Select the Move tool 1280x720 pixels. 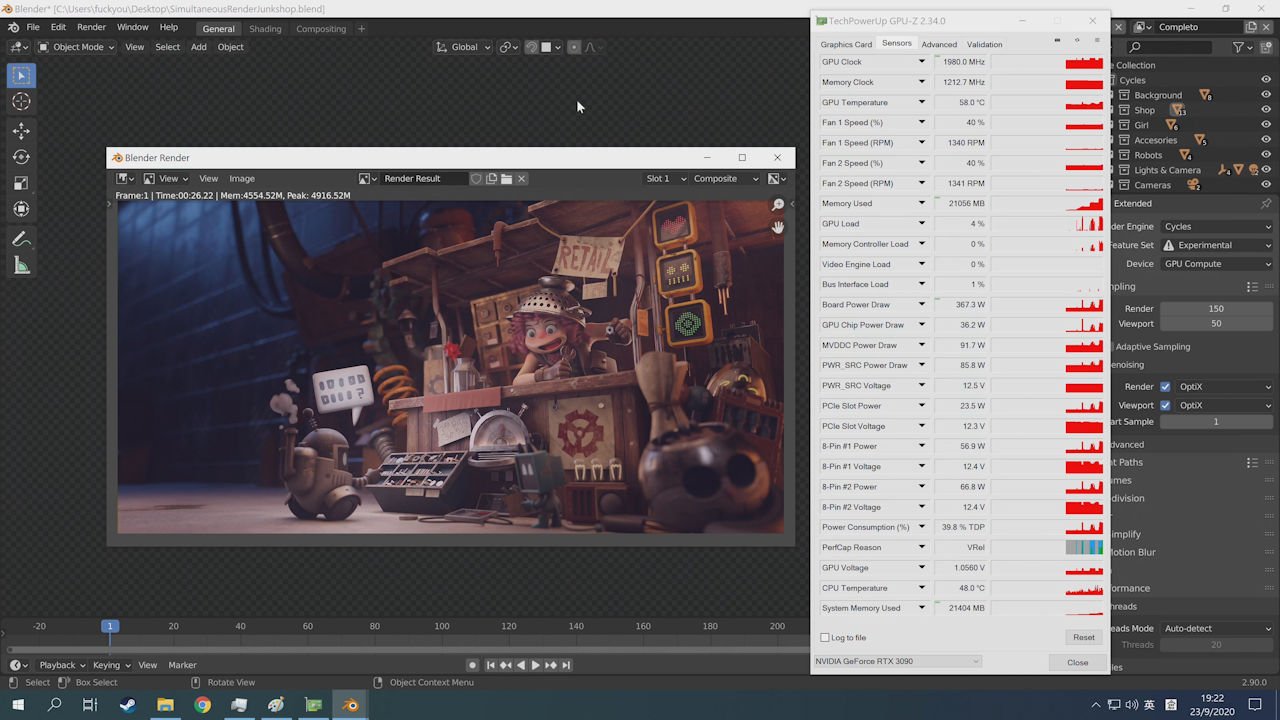21,131
